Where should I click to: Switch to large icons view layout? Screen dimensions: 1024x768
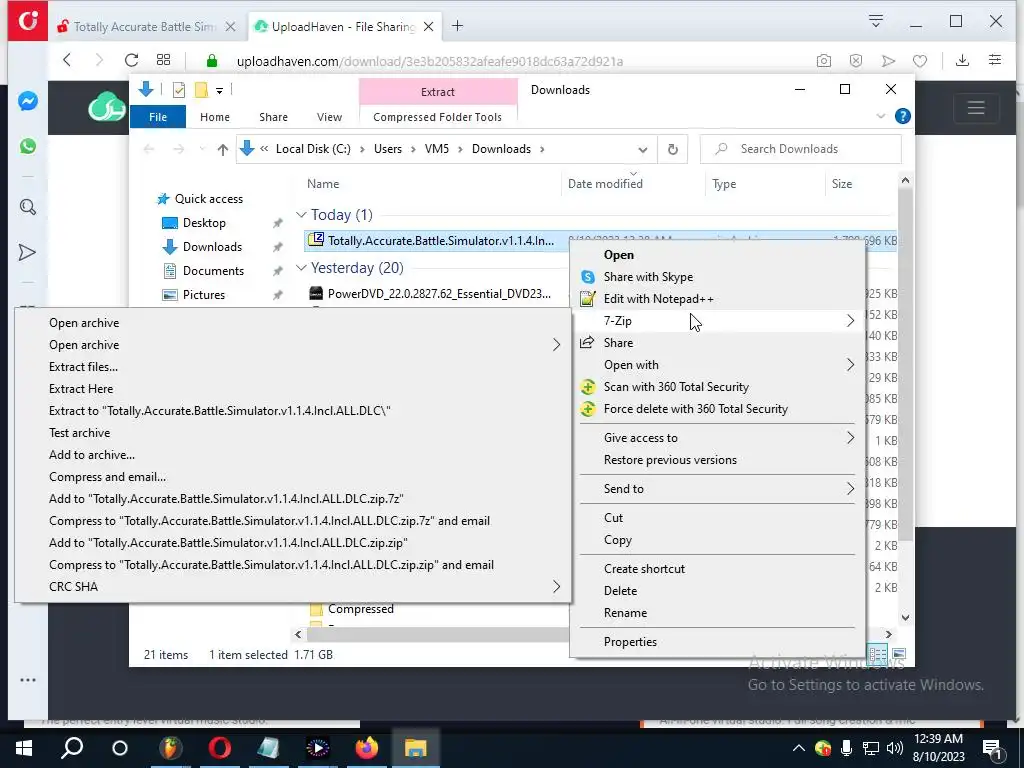coord(899,653)
